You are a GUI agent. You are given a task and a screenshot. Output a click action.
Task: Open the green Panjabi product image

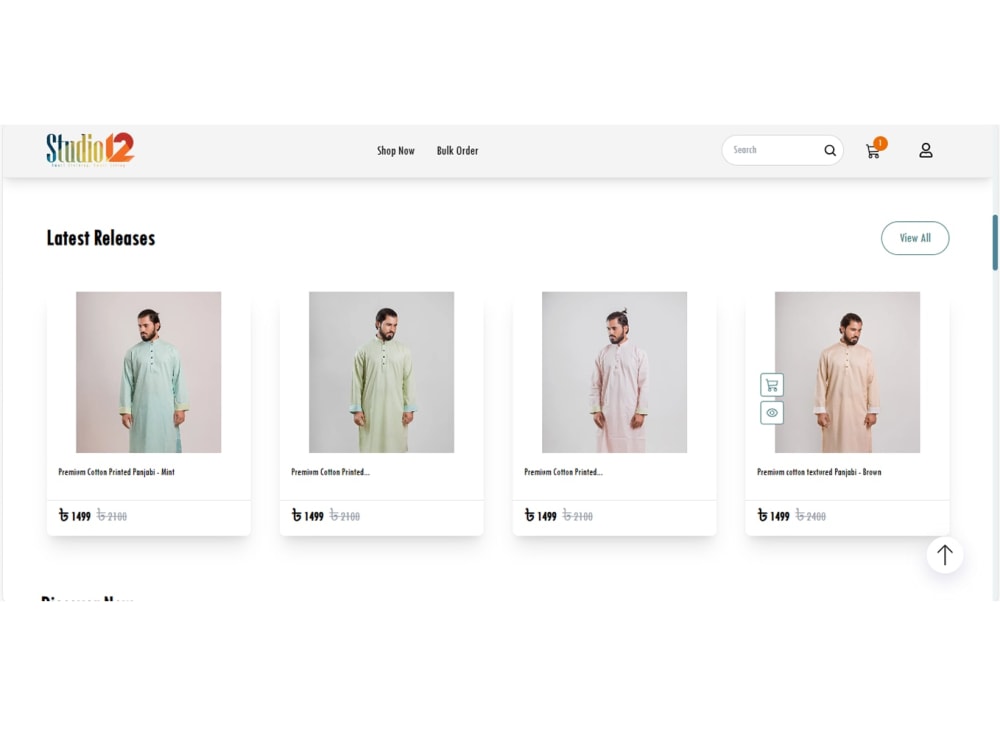381,372
